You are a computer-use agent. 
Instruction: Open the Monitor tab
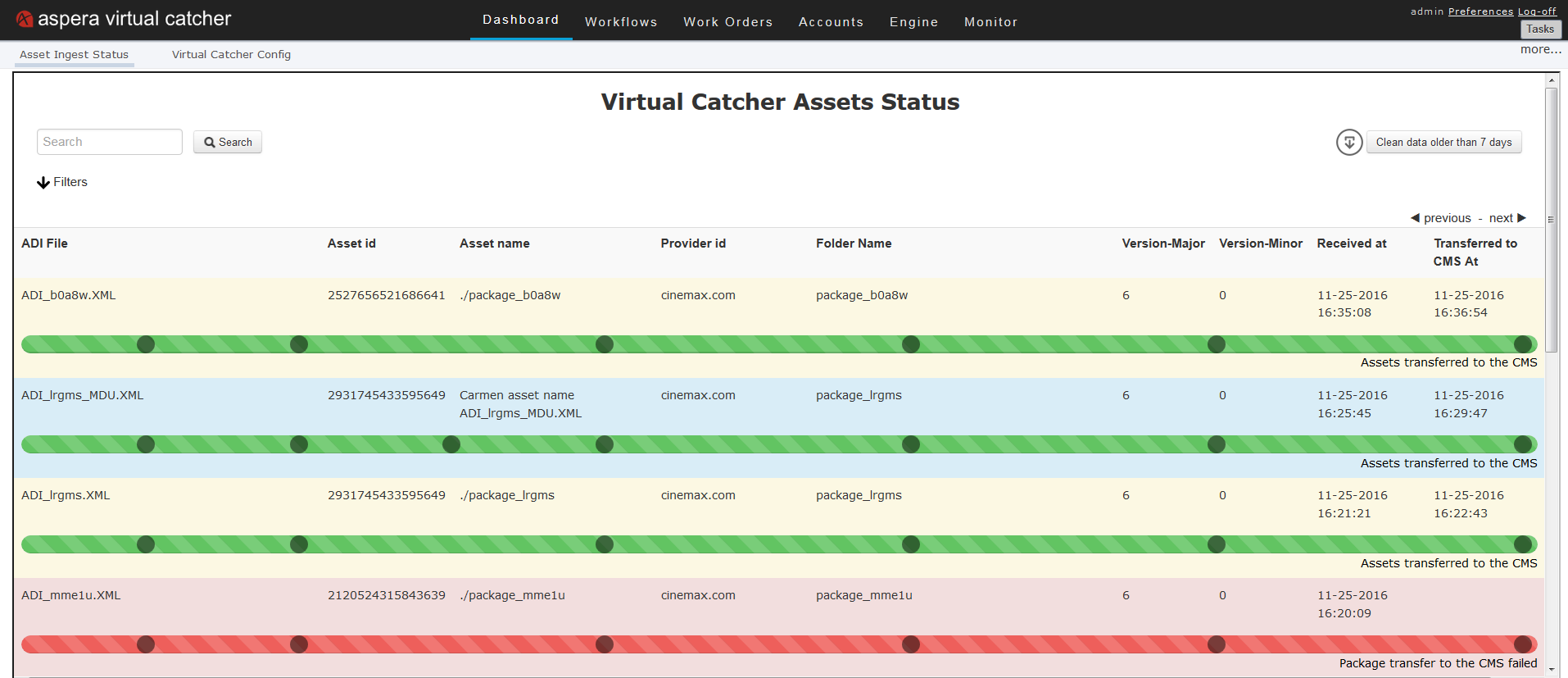coord(991,22)
